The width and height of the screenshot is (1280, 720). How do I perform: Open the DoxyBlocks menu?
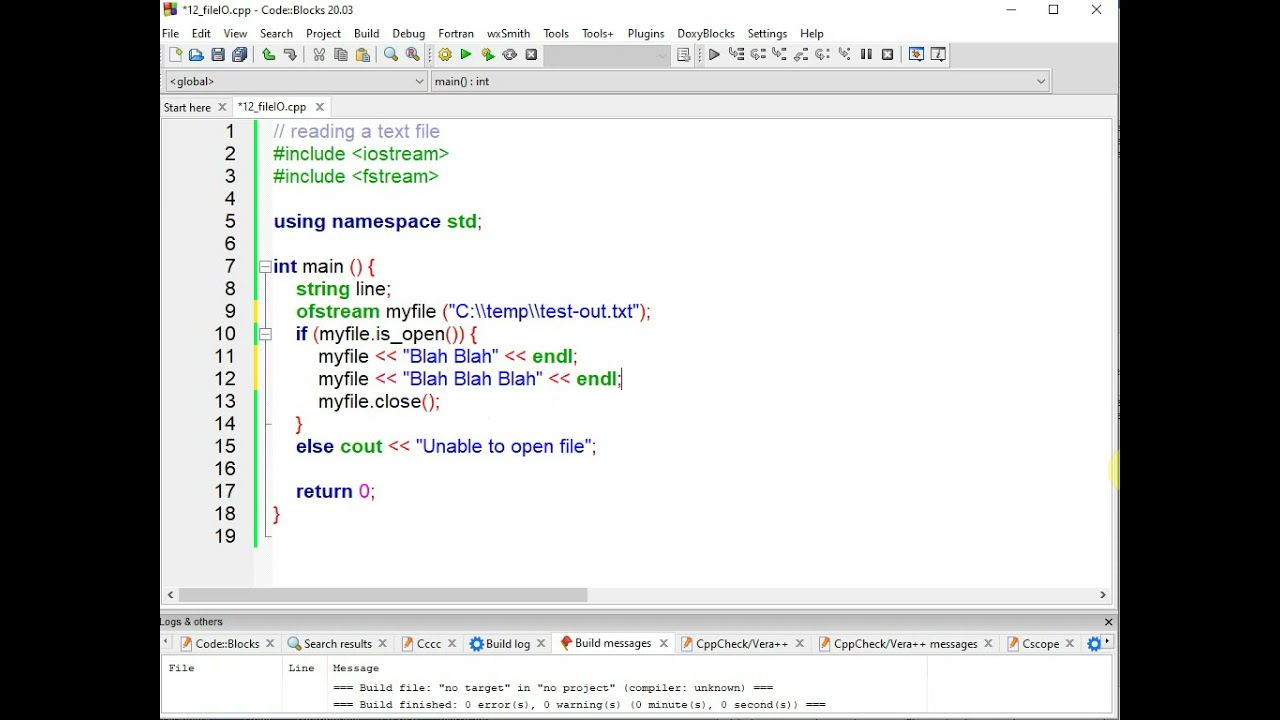pyautogui.click(x=706, y=33)
